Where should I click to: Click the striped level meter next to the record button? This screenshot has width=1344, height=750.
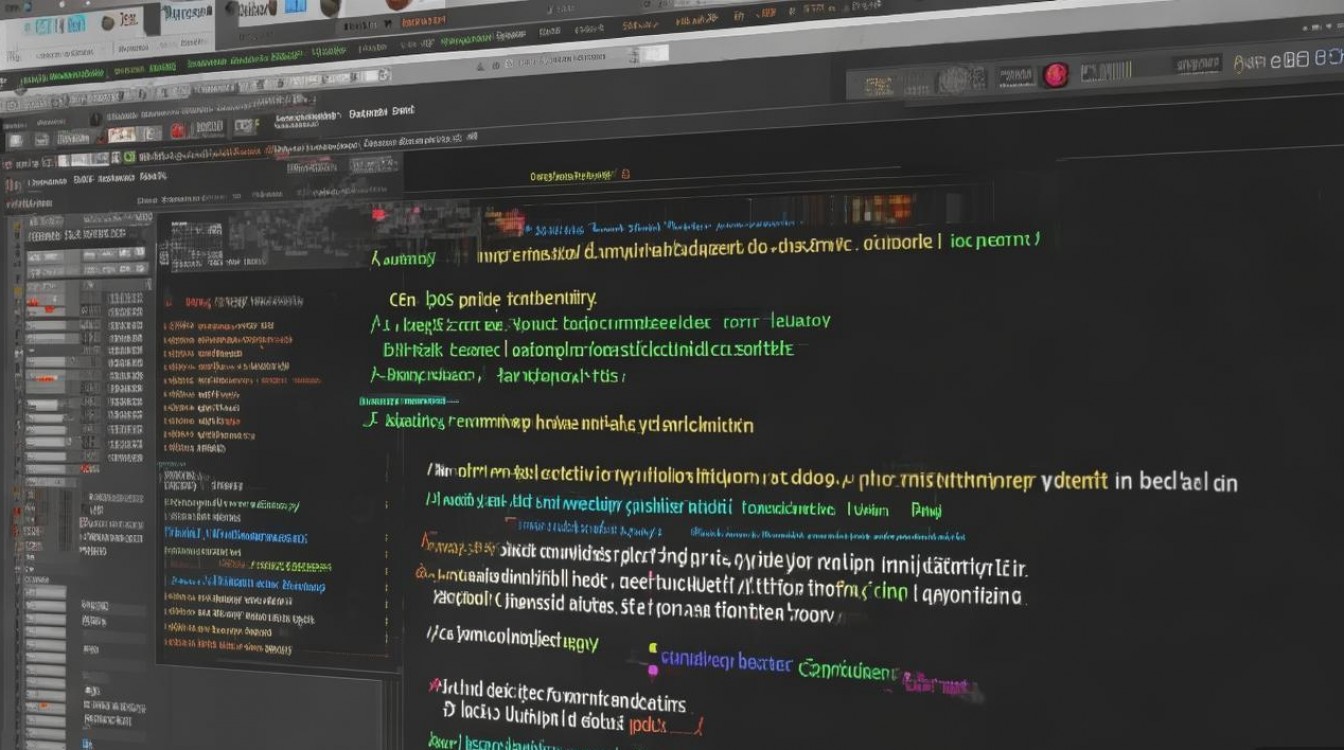click(1105, 72)
